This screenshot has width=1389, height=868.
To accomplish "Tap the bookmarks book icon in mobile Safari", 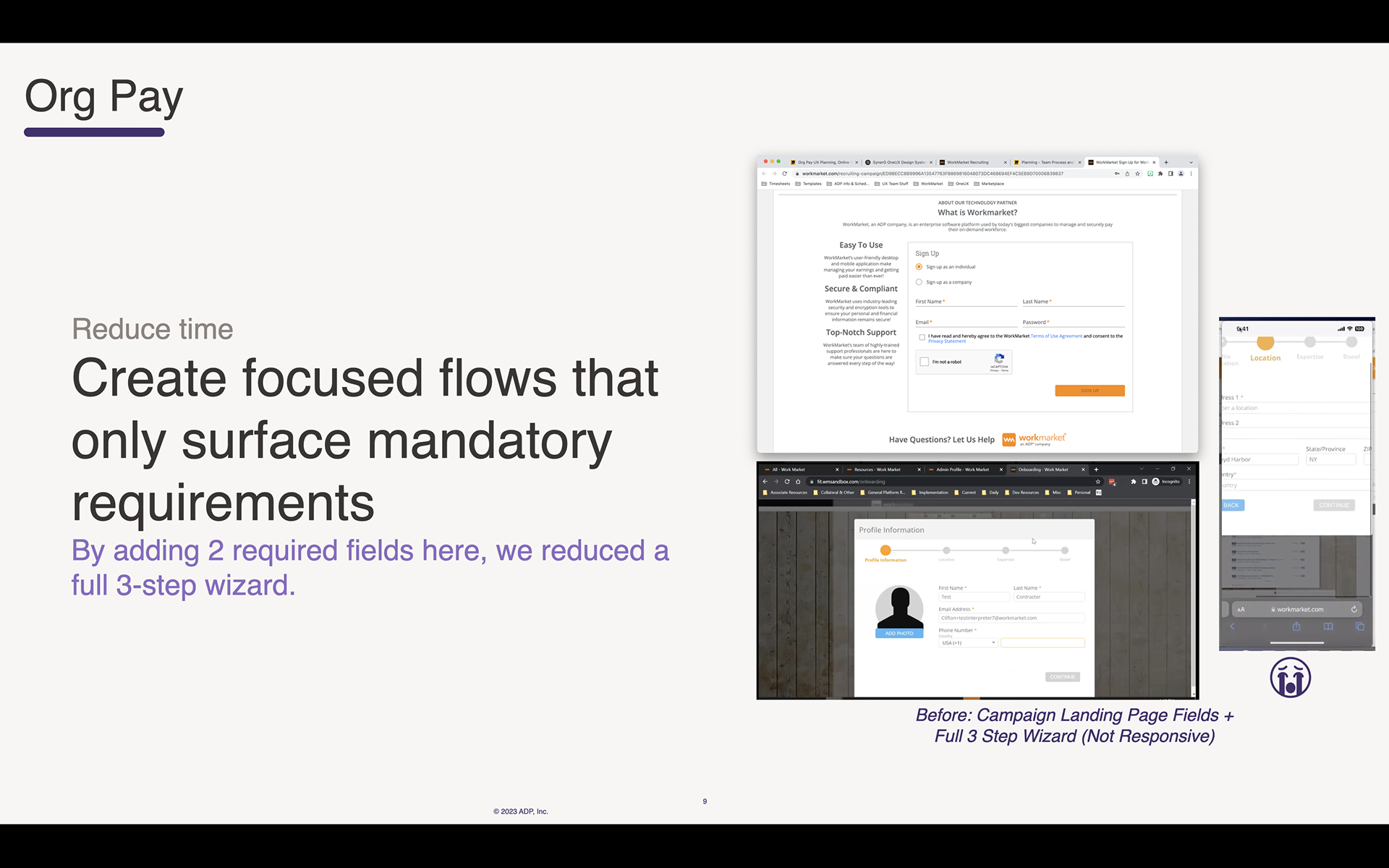I will [1328, 626].
